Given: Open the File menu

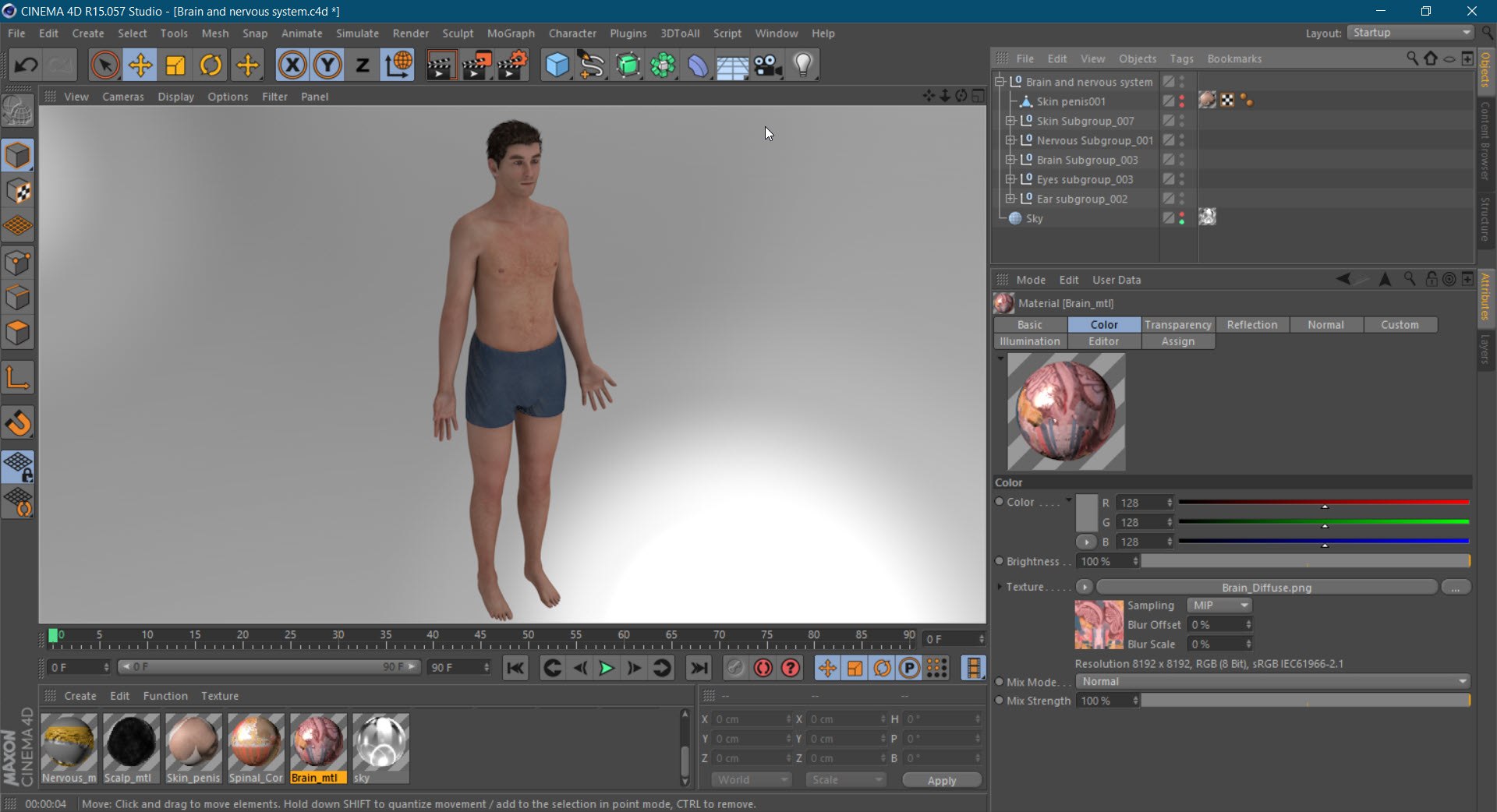Looking at the screenshot, I should coord(16,34).
